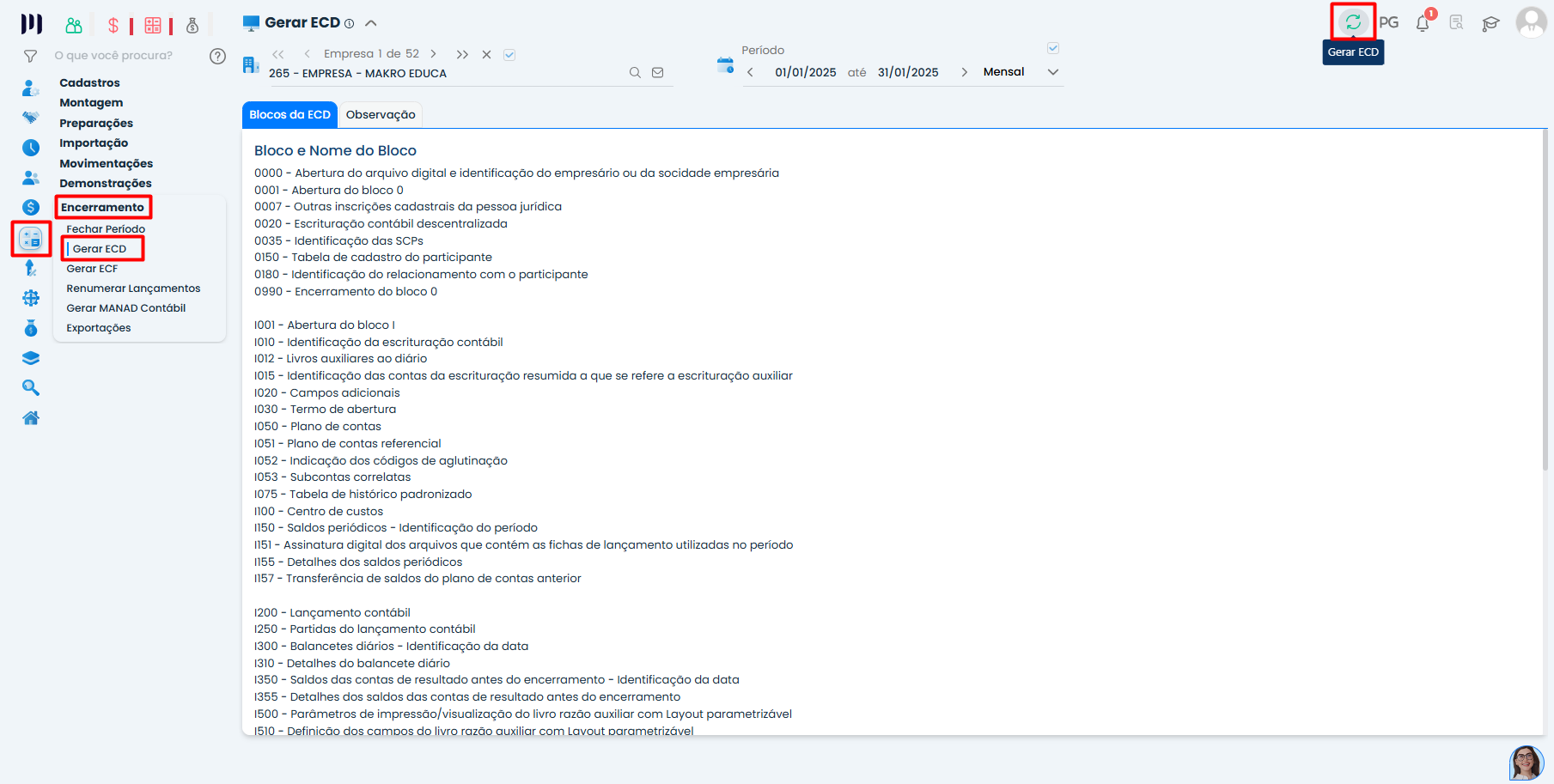Image resolution: width=1554 pixels, height=784 pixels.
Task: Go to the previous period
Action: (750, 72)
